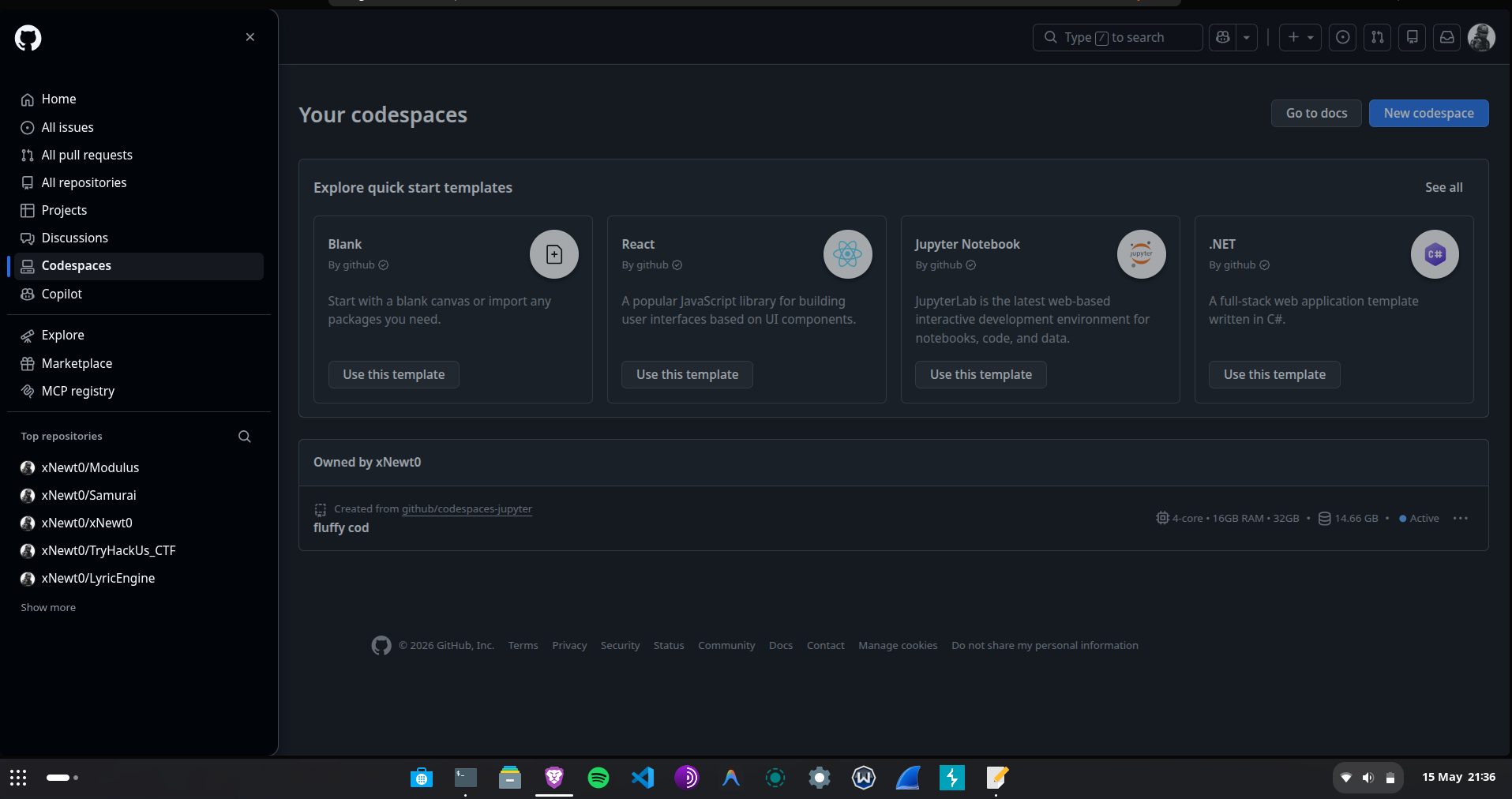This screenshot has height=799, width=1512.
Task: Open the fluffy cod codespace
Action: coord(341,527)
